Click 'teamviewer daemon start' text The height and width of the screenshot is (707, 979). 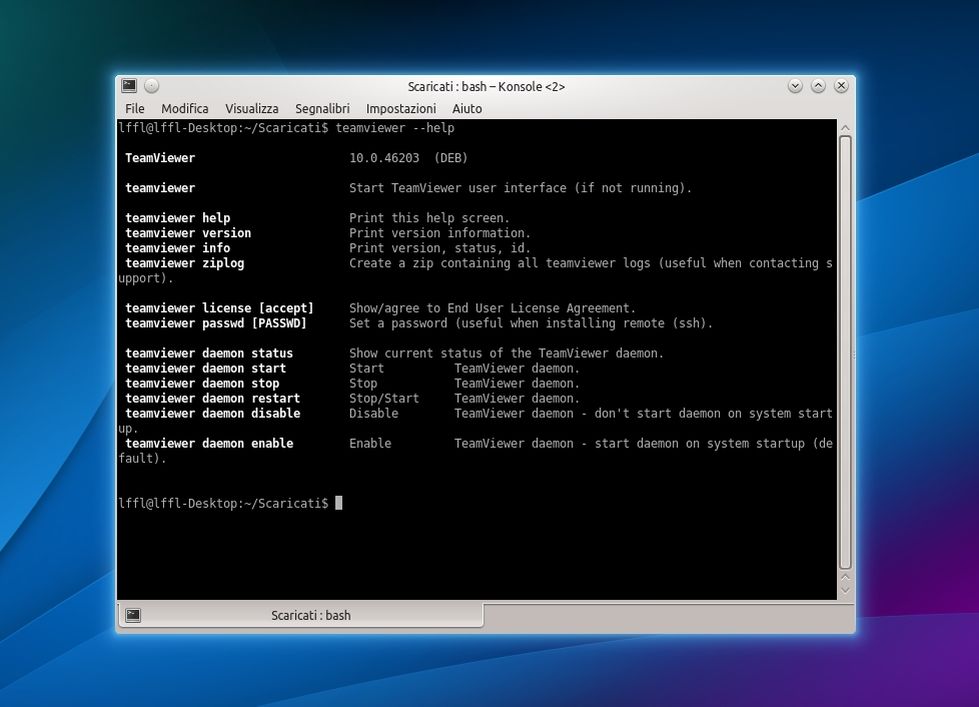click(205, 368)
